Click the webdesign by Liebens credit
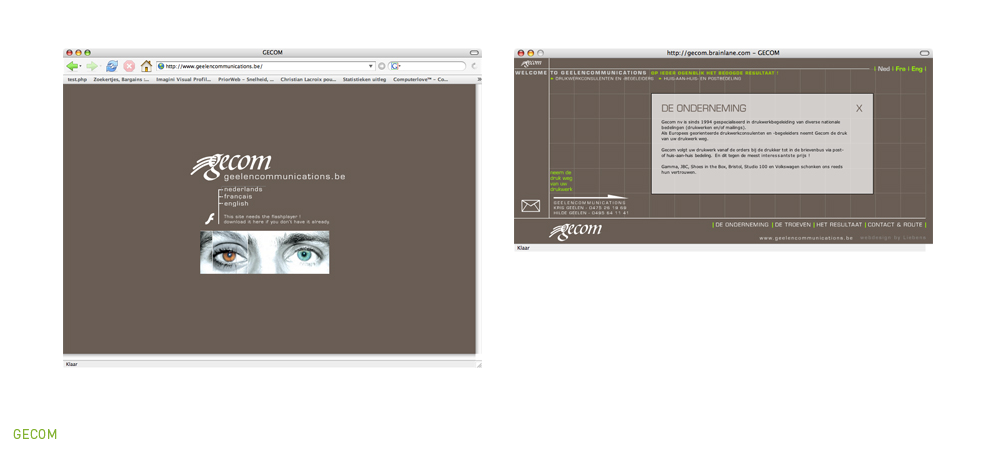The width and height of the screenshot is (1000, 450). pos(892,238)
